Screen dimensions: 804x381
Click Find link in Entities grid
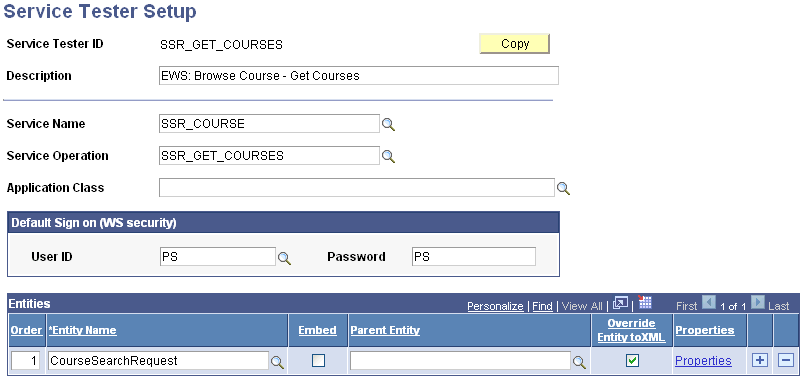tap(542, 306)
